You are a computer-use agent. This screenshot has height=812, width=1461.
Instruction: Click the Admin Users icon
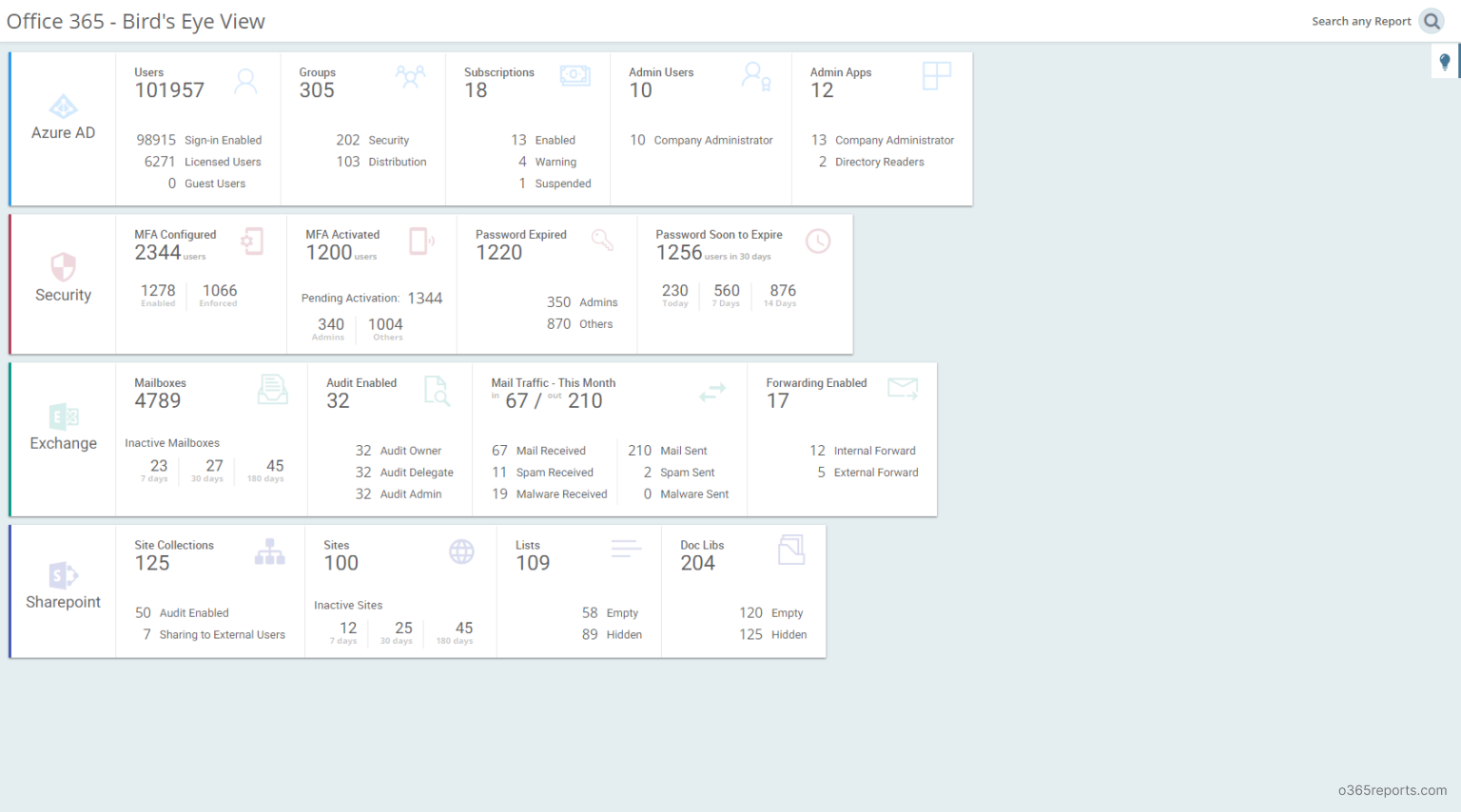pyautogui.click(x=756, y=76)
